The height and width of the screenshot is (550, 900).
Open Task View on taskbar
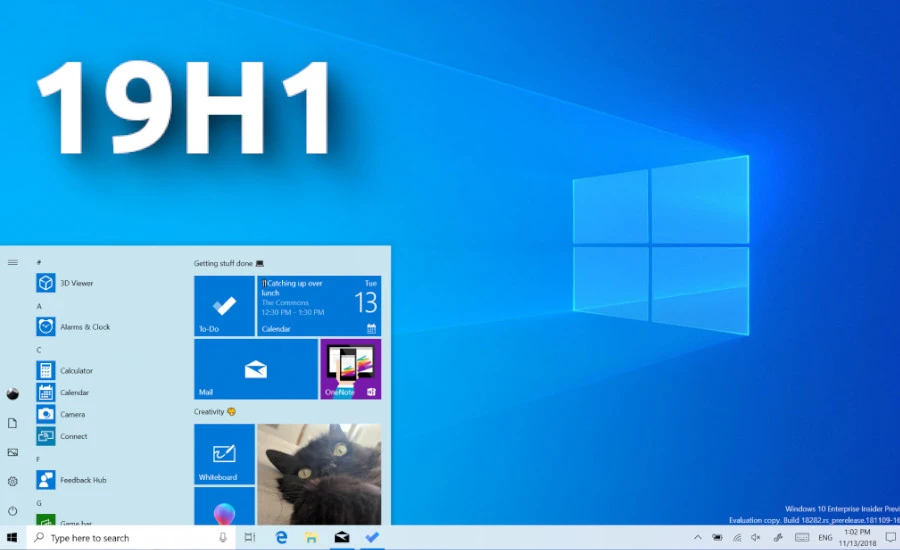click(250, 538)
